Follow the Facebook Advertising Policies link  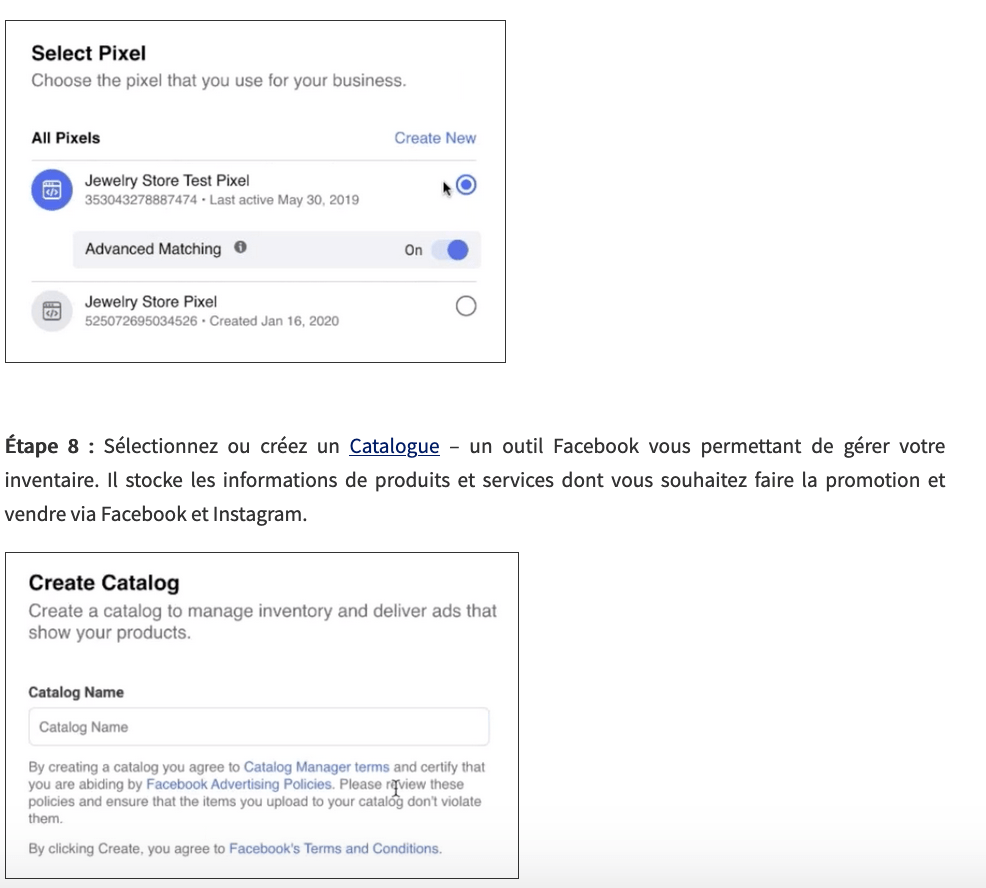[239, 784]
